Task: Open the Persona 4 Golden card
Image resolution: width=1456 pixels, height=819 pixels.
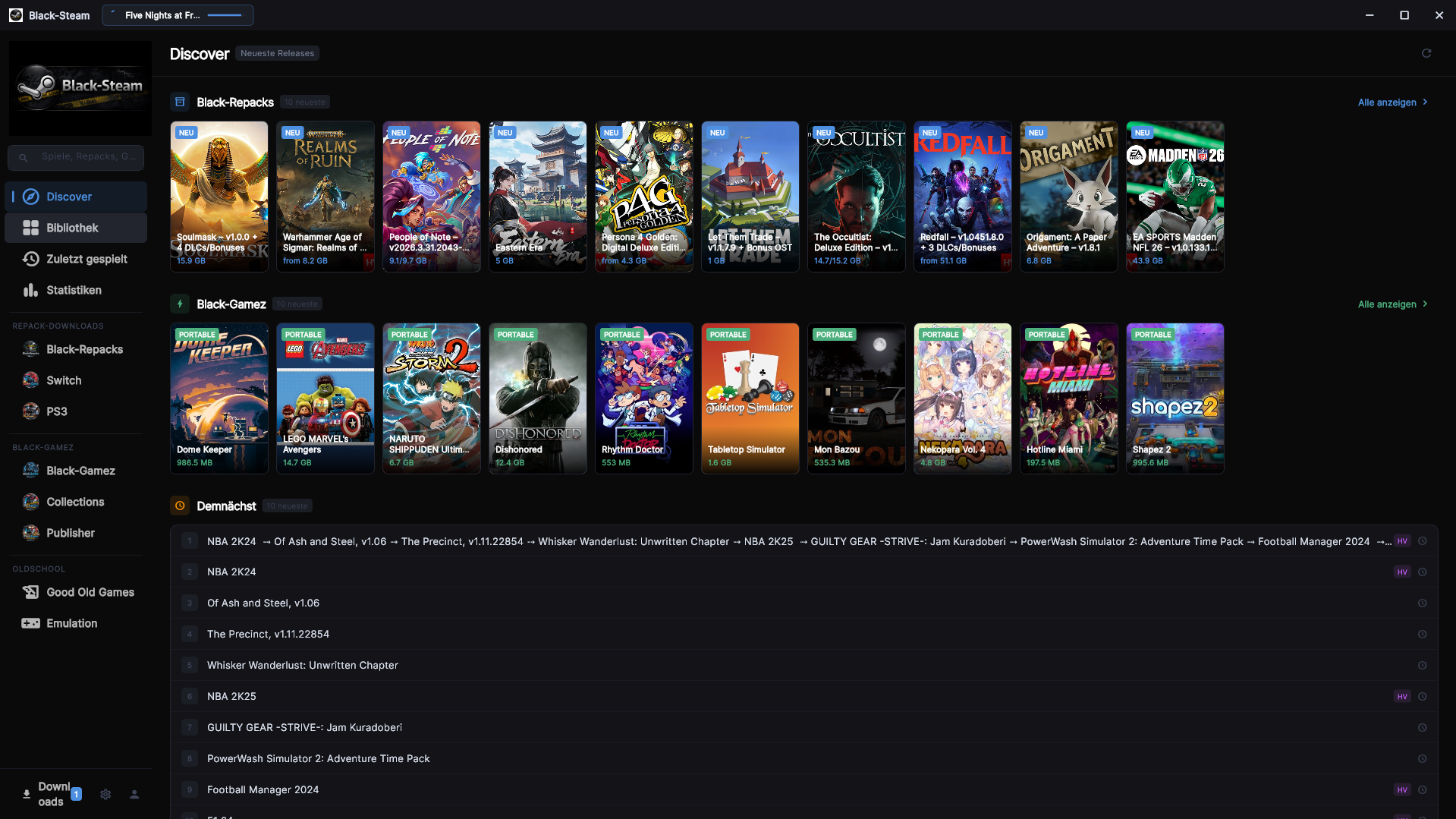Action: coord(644,197)
